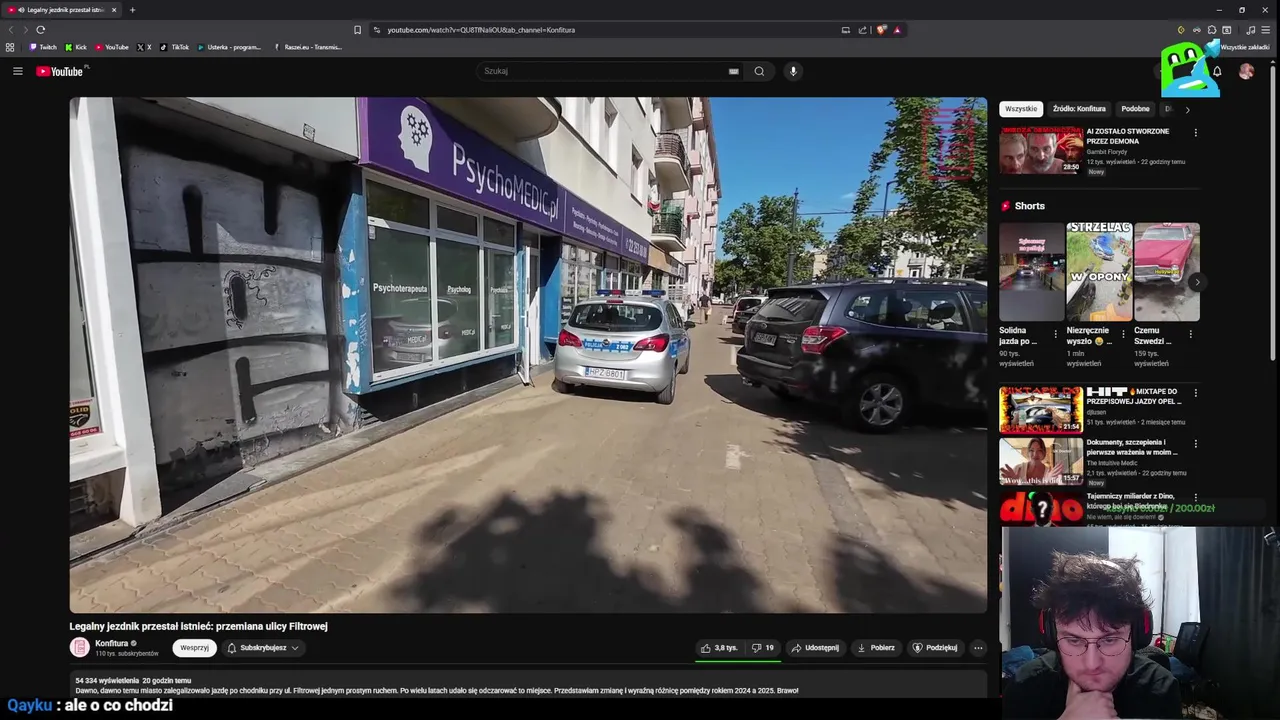Go to the YouTube home logo

tap(60, 71)
